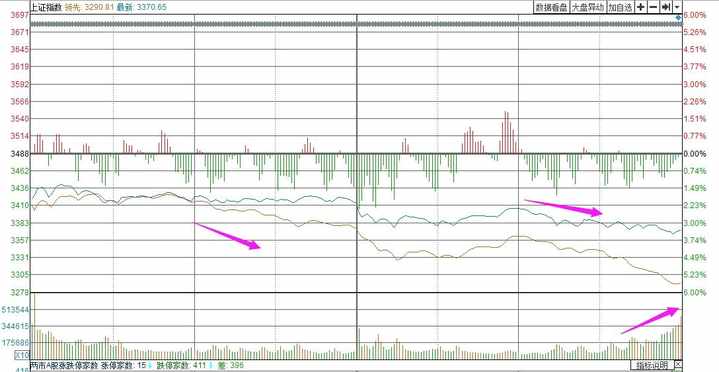Click 加自选 to add to watchlist

620,7
